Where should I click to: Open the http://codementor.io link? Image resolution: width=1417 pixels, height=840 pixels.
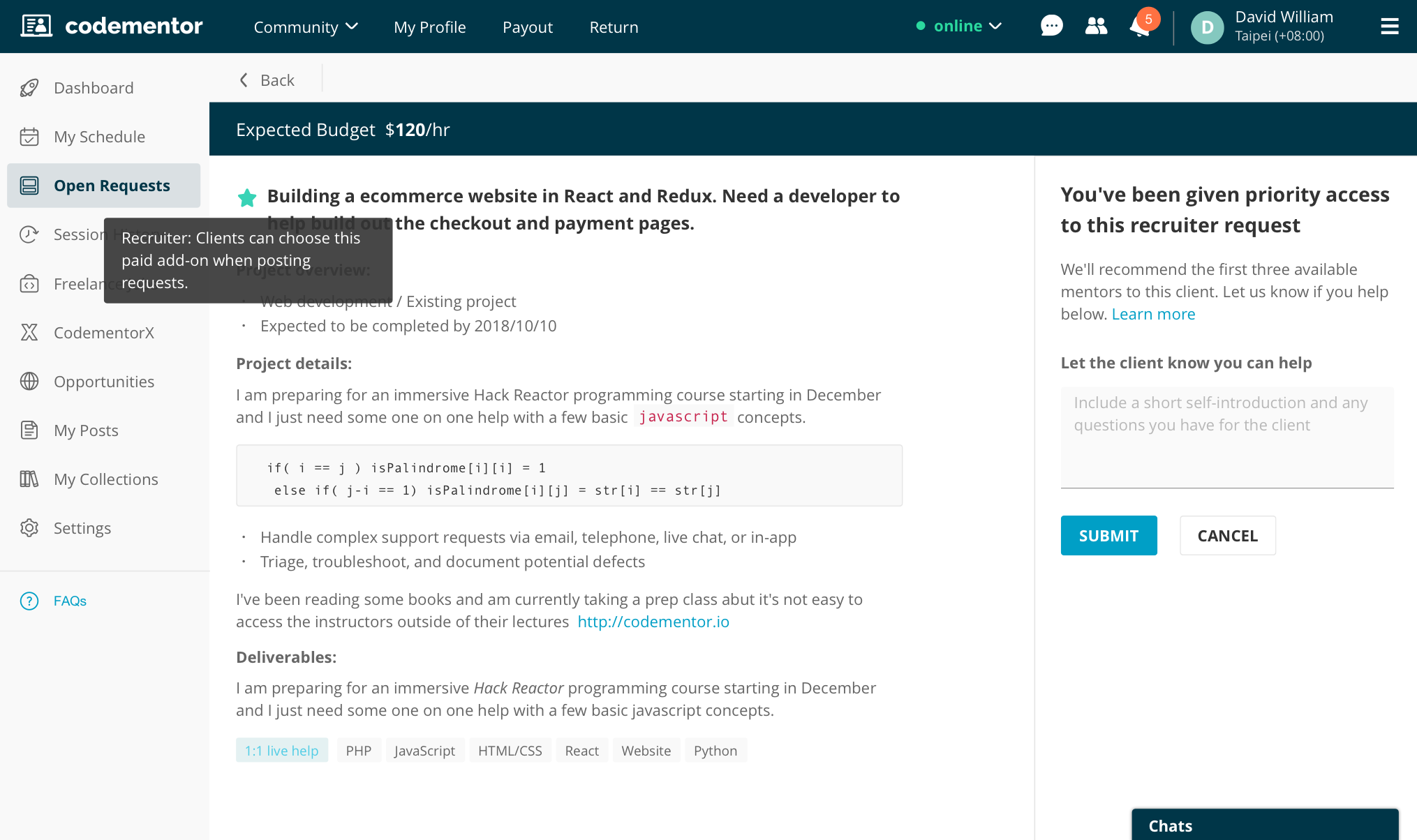click(653, 622)
